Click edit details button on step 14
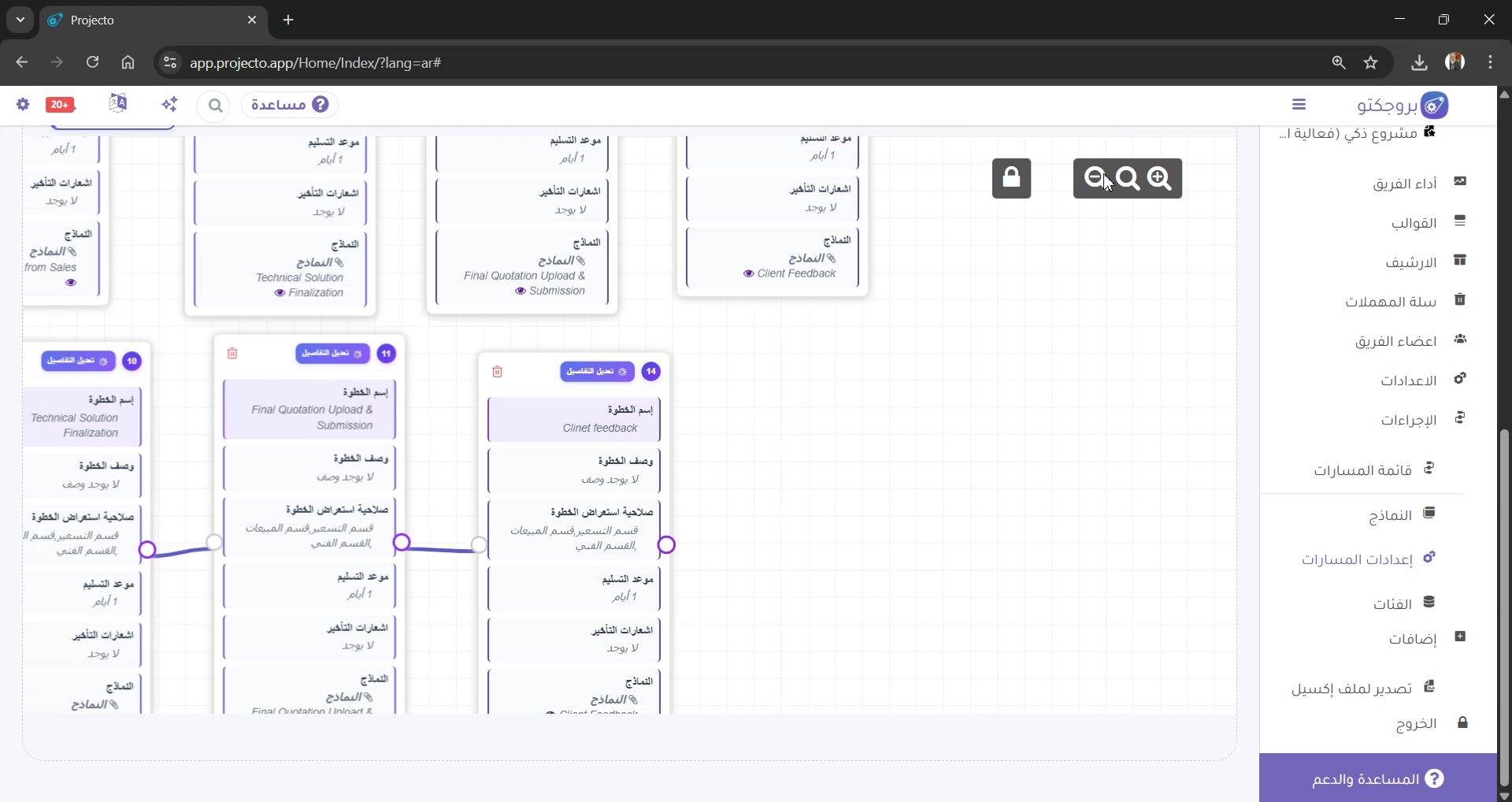Image resolution: width=1512 pixels, height=802 pixels. pos(597,371)
